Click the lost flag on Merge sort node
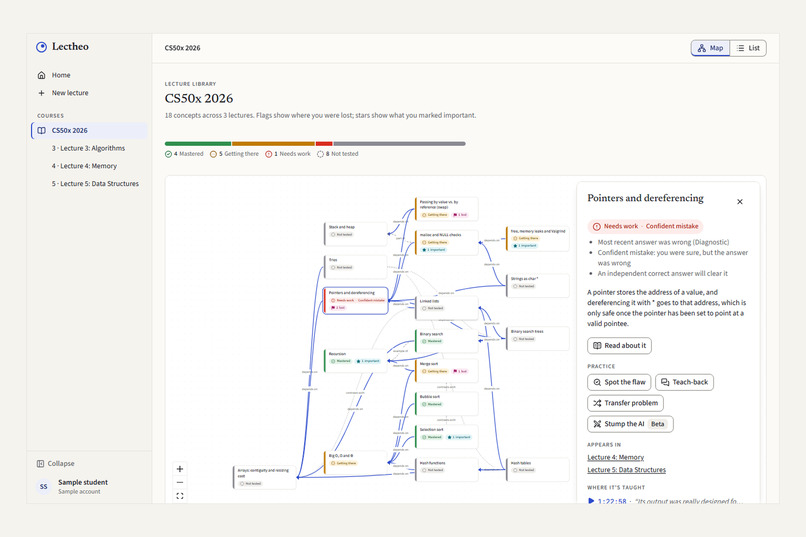Image resolution: width=806 pixels, height=537 pixels. (x=460, y=371)
